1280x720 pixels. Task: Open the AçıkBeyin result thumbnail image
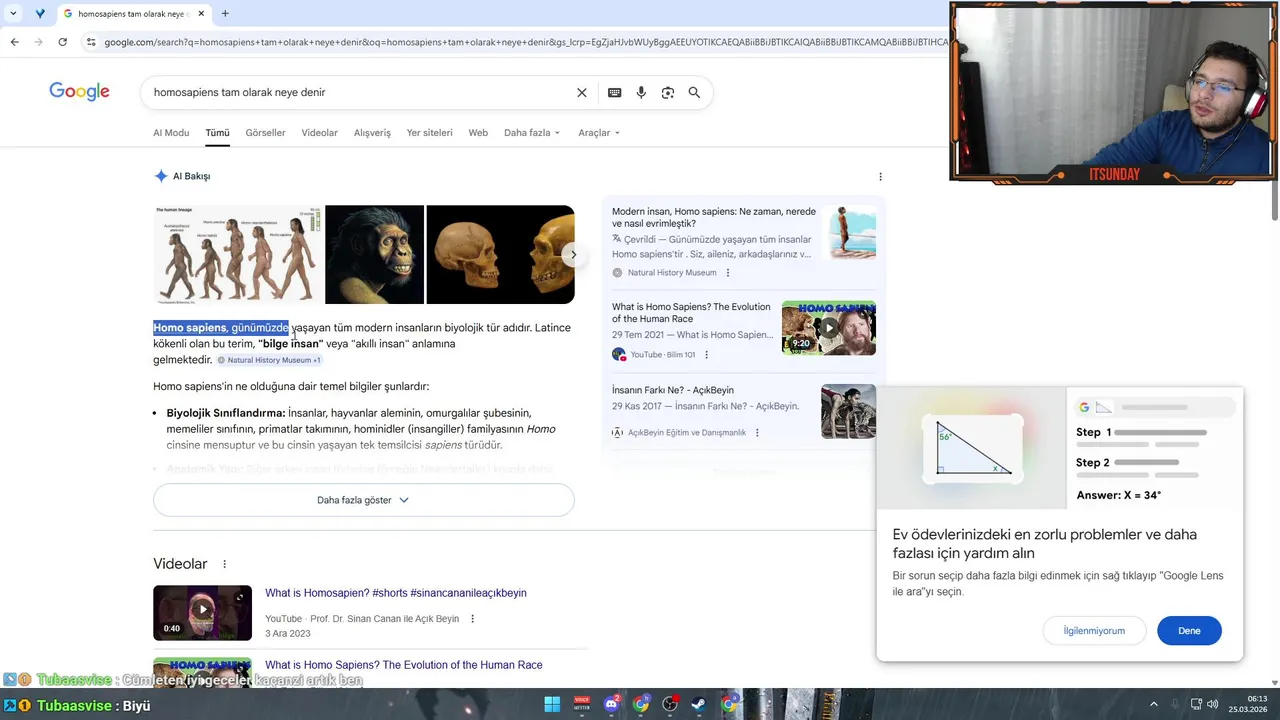click(x=848, y=411)
